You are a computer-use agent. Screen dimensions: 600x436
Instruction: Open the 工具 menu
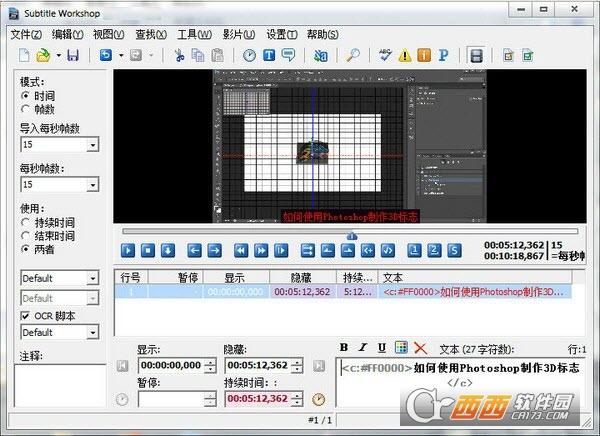pos(194,34)
